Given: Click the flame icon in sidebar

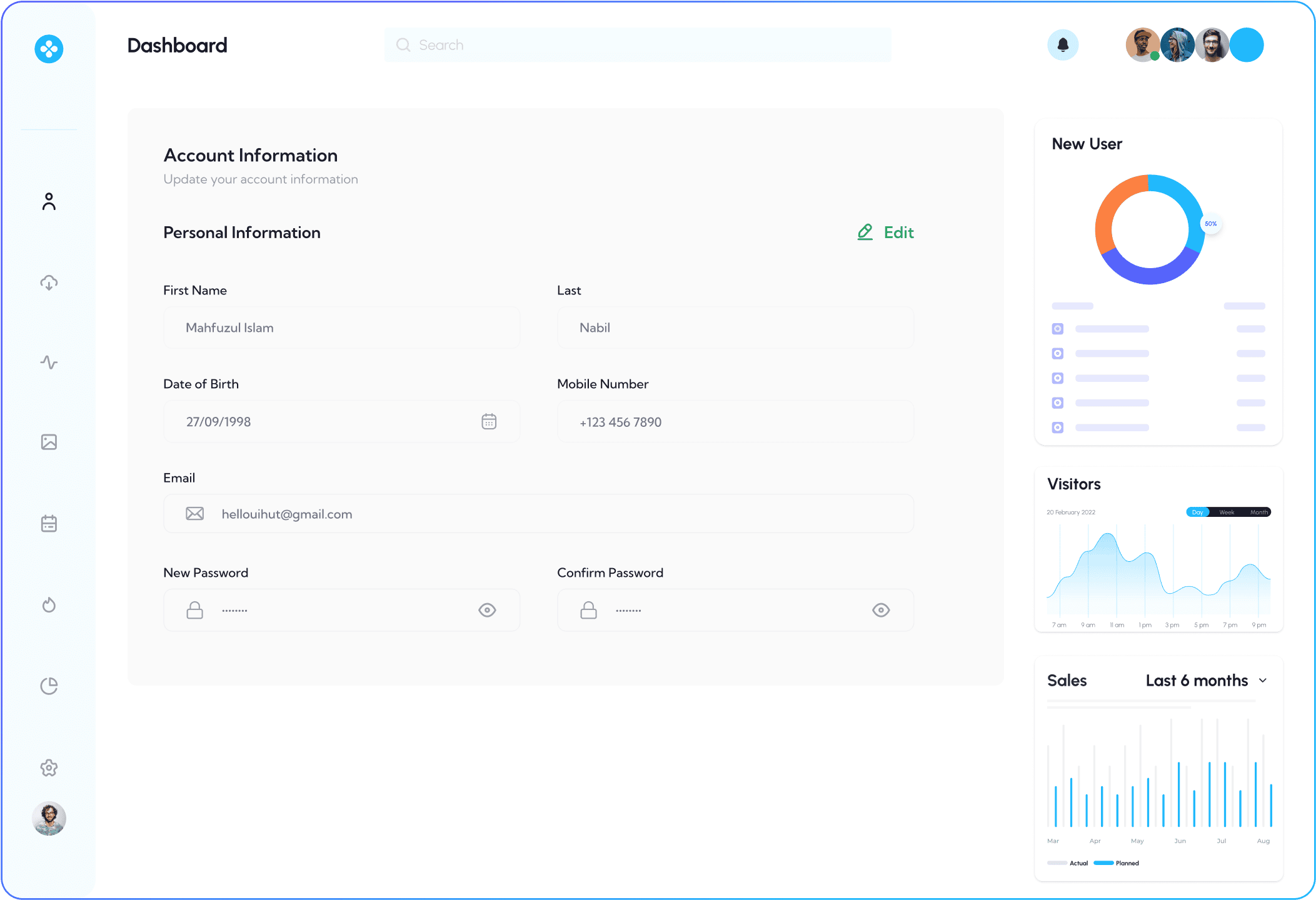Looking at the screenshot, I should pos(49,605).
